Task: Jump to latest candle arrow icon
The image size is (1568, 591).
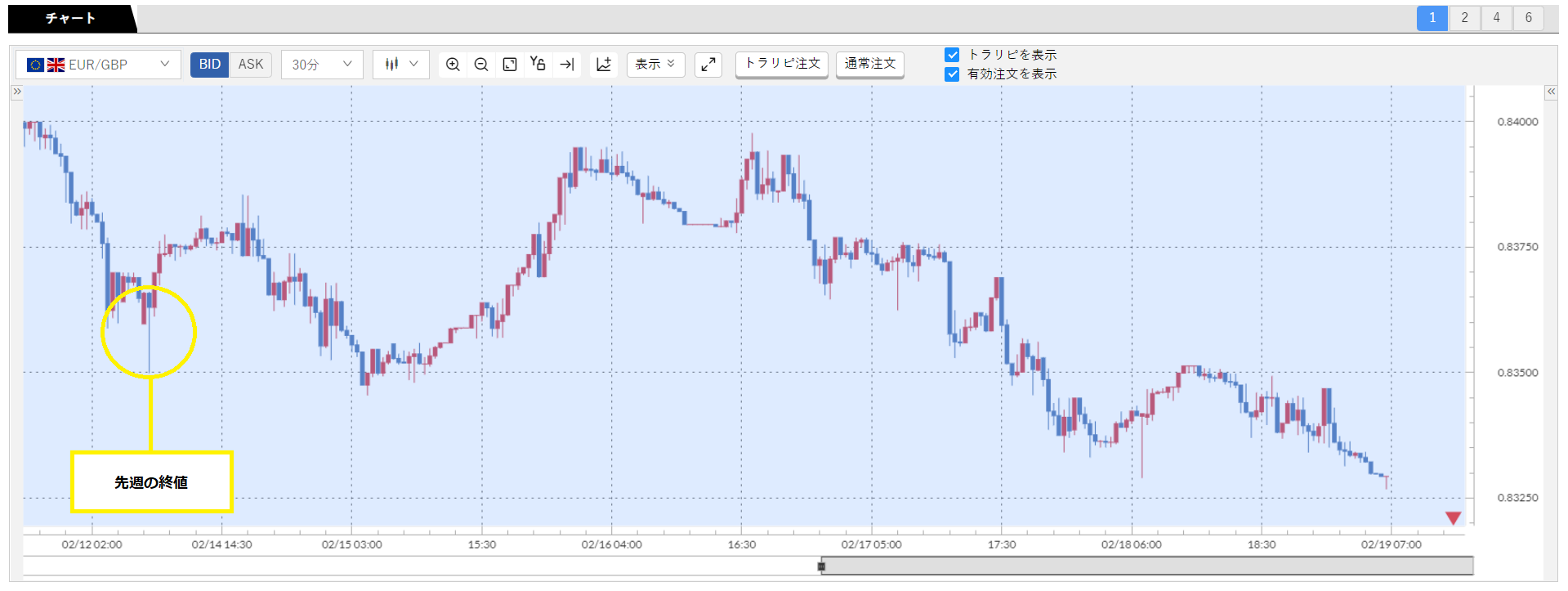Action: [567, 64]
